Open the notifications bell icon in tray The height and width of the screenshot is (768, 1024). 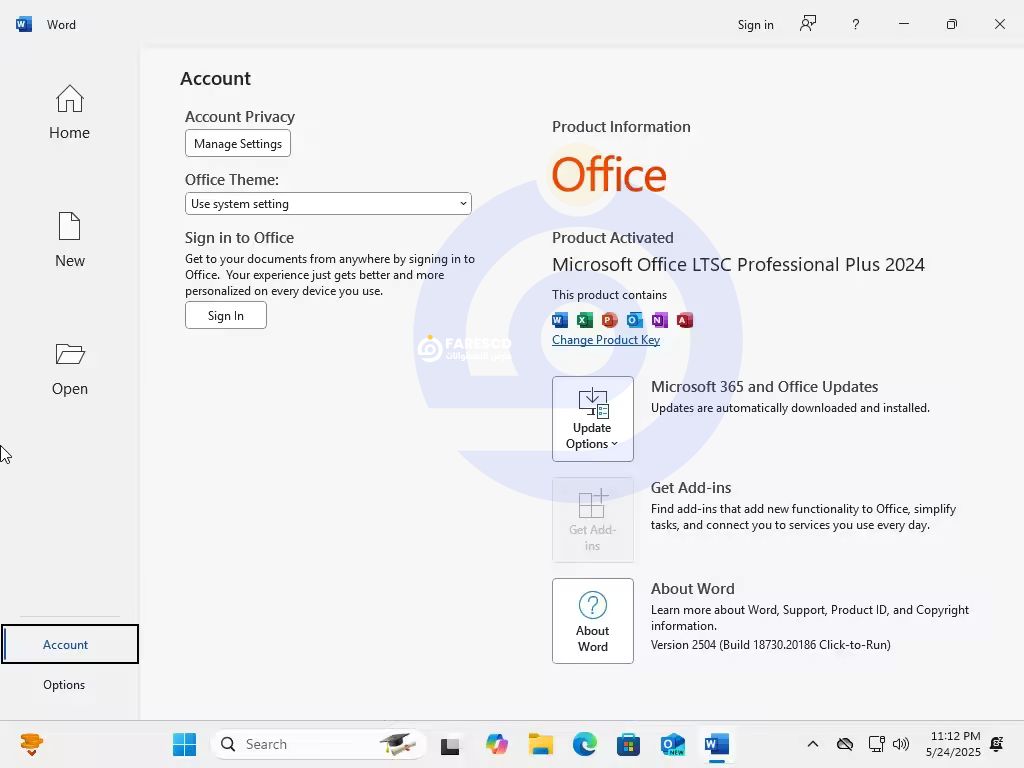pyautogui.click(x=997, y=744)
